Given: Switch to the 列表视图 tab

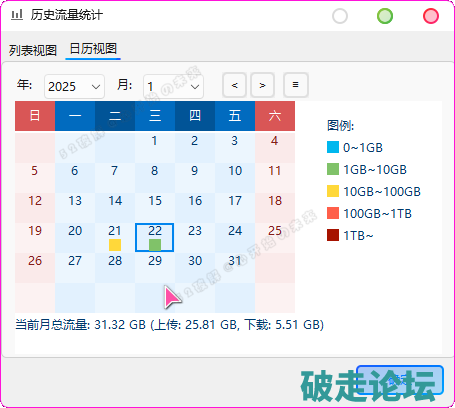Looking at the screenshot, I should click(x=33, y=50).
